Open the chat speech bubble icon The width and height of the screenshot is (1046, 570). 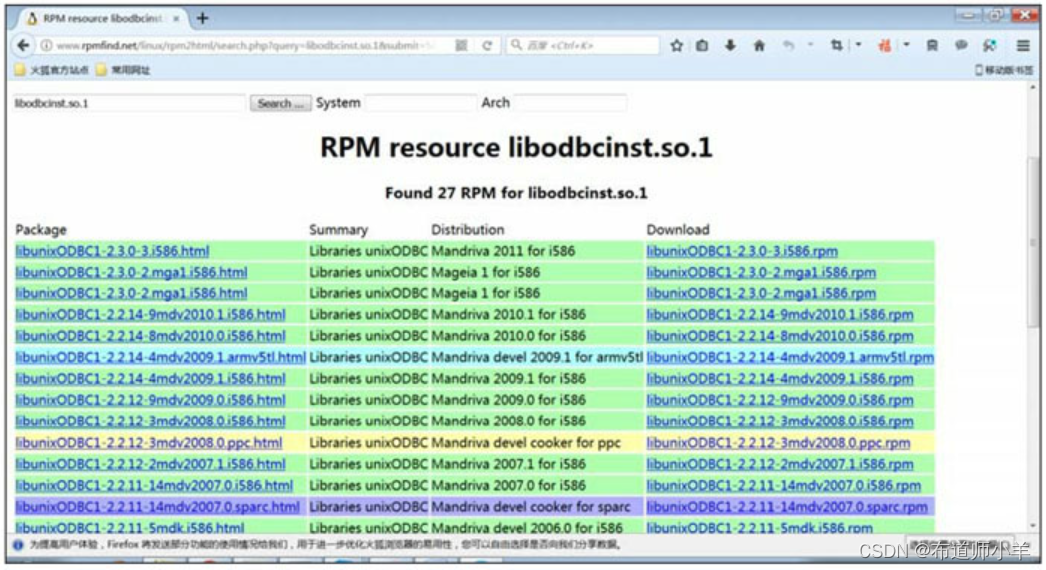[961, 45]
